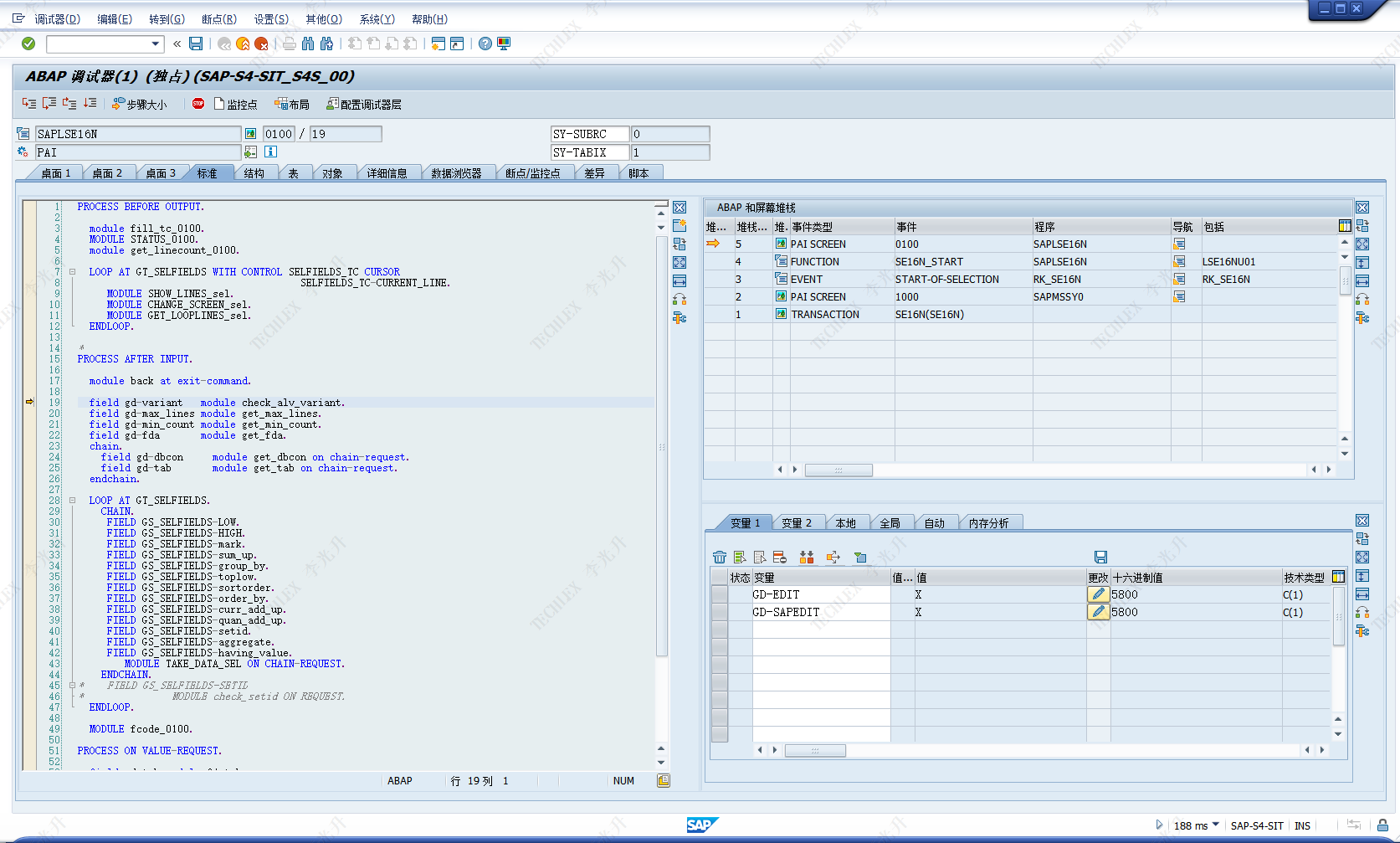Click the red STOP breakpoint icon
1400x843 pixels.
(x=198, y=104)
